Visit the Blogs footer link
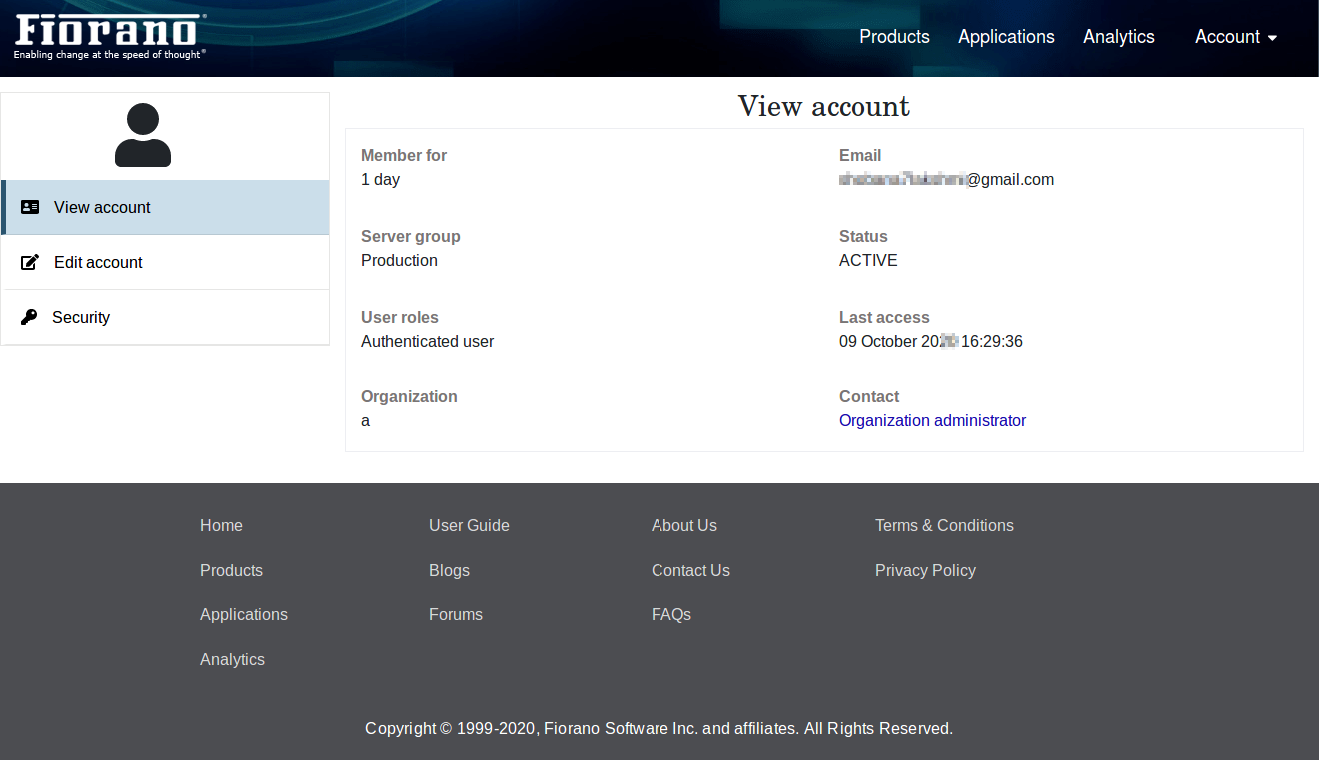This screenshot has height=761, width=1320. tap(449, 571)
